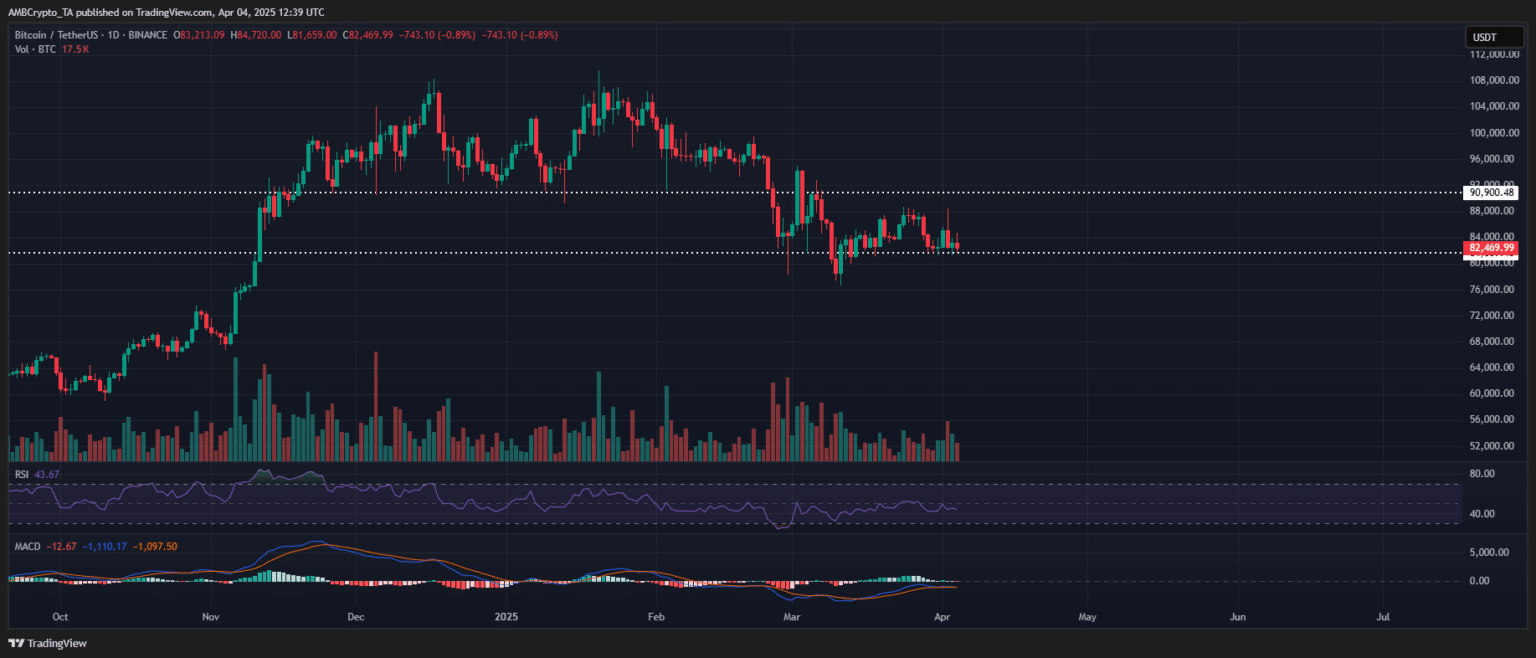Click the 40.00 RSI scale label
The image size is (1536, 658).
(1482, 513)
